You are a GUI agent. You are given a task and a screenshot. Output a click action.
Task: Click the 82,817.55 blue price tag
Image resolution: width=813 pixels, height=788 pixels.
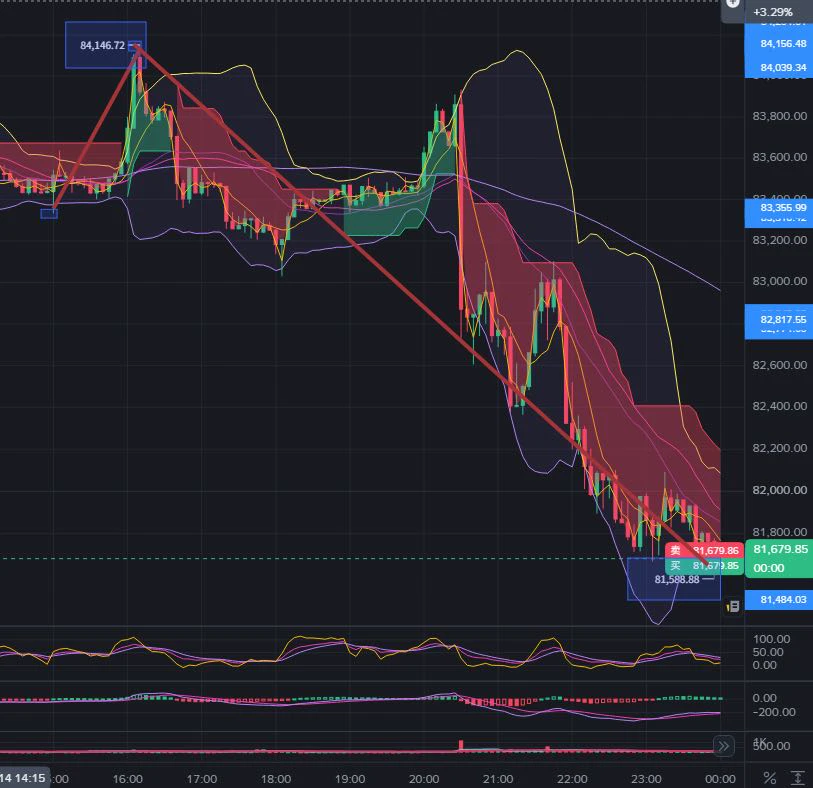click(x=783, y=319)
